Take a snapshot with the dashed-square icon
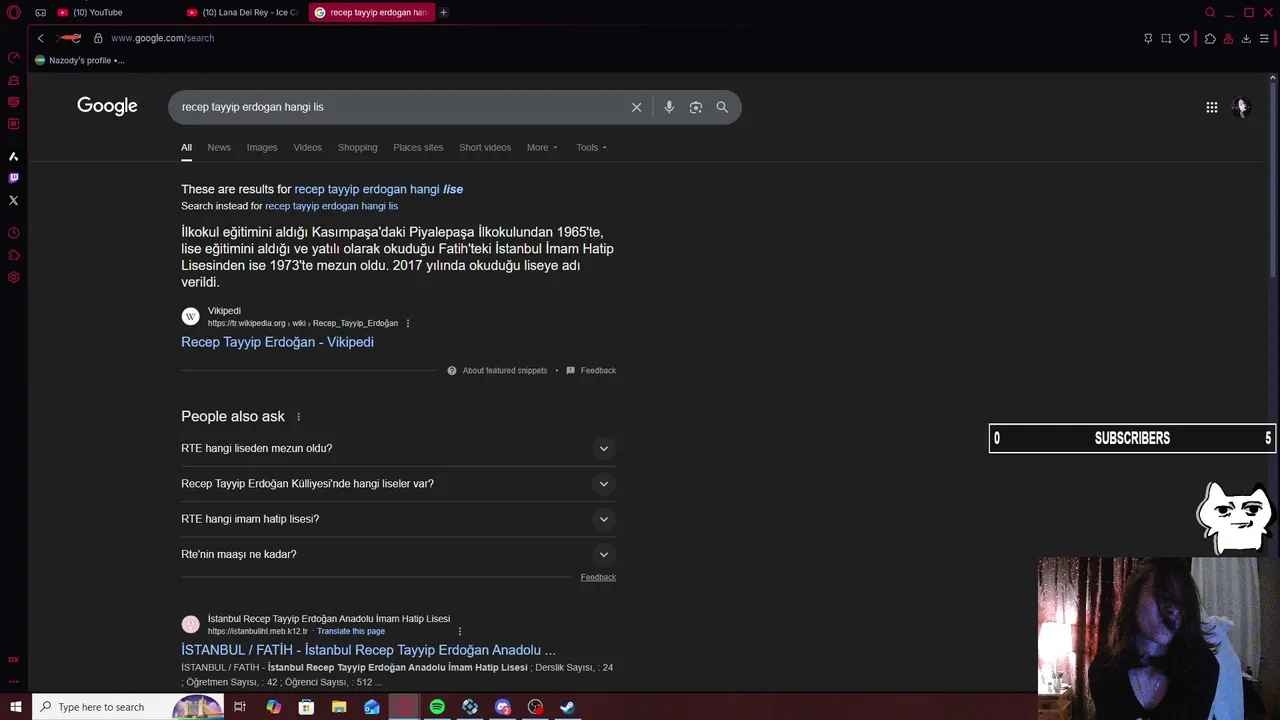The image size is (1280, 720). 1166,38
